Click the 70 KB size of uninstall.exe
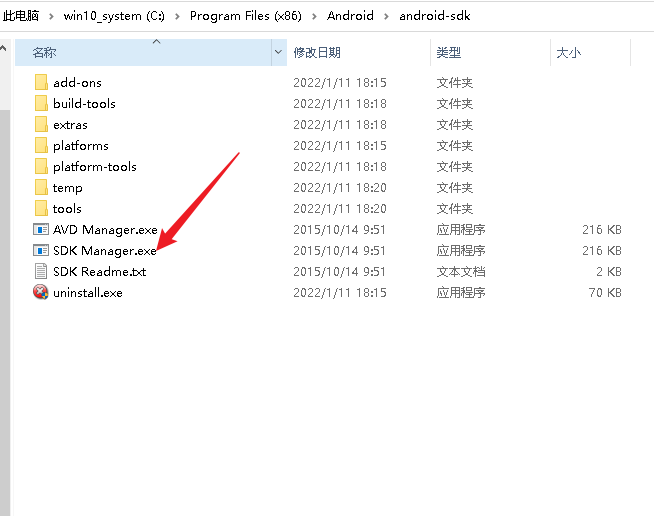The image size is (654, 516). click(605, 292)
